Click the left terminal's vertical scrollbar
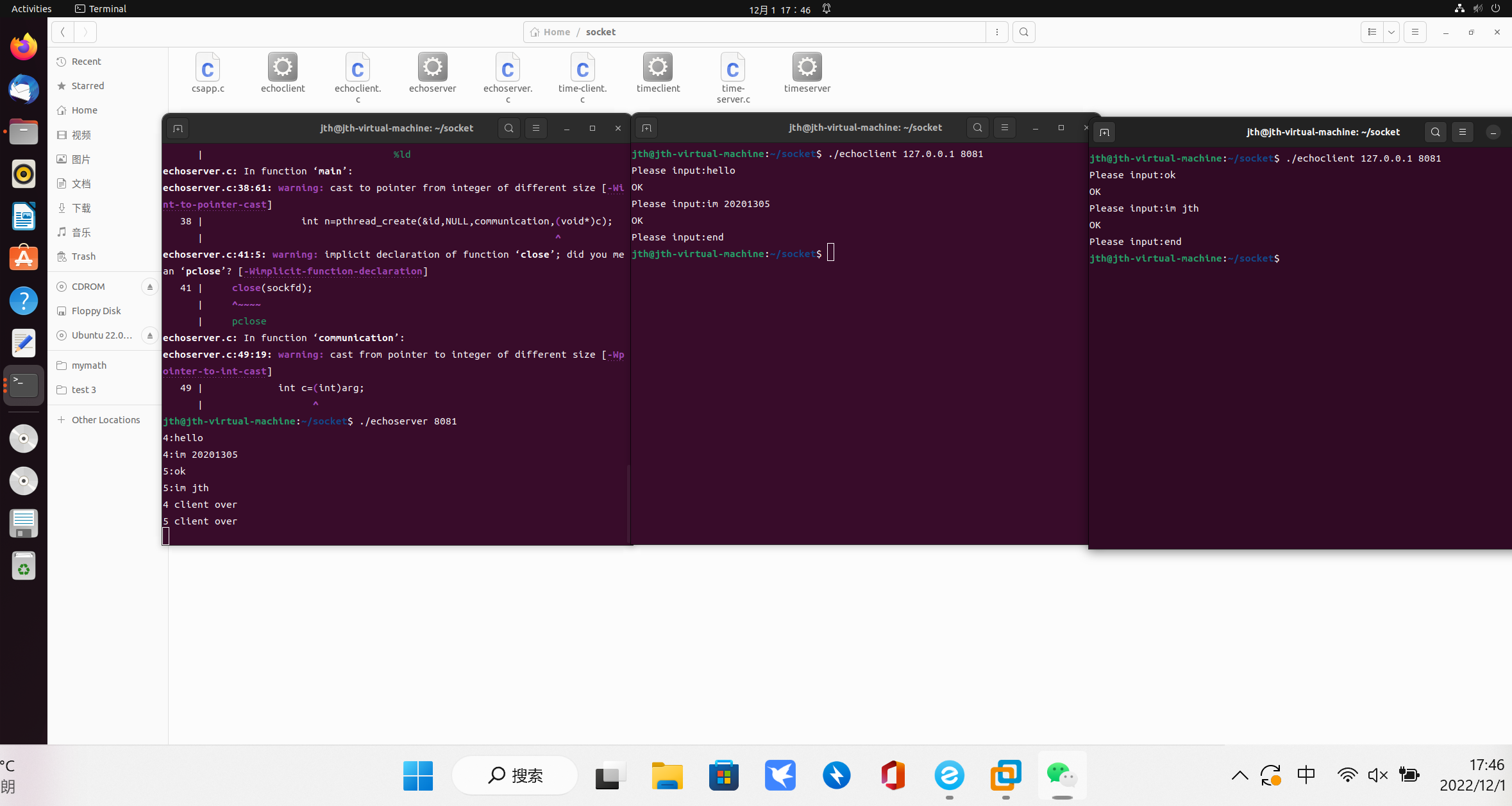Screen dimensions: 1512x806 [x=628, y=503]
